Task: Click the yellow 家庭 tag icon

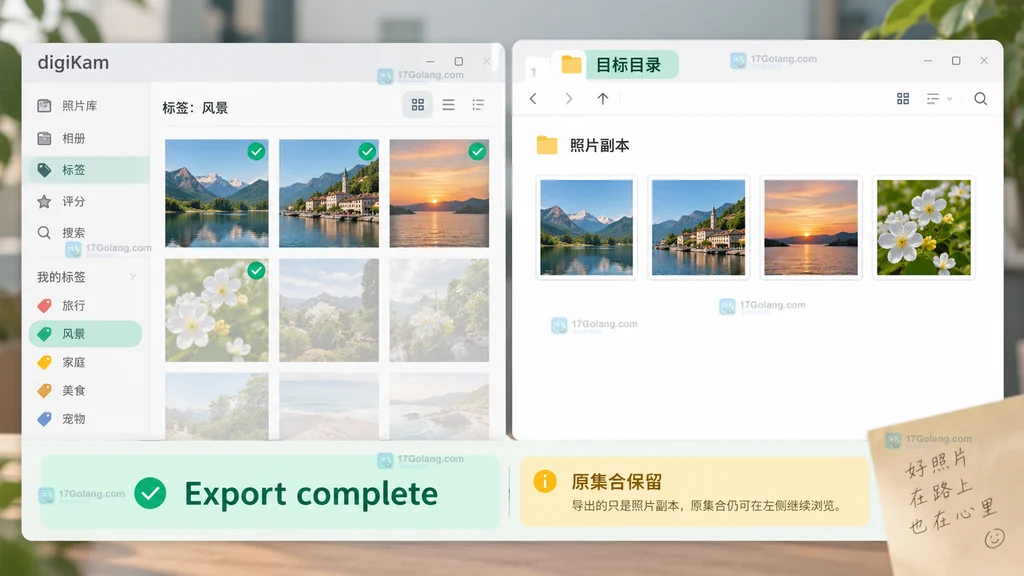Action: 44,362
